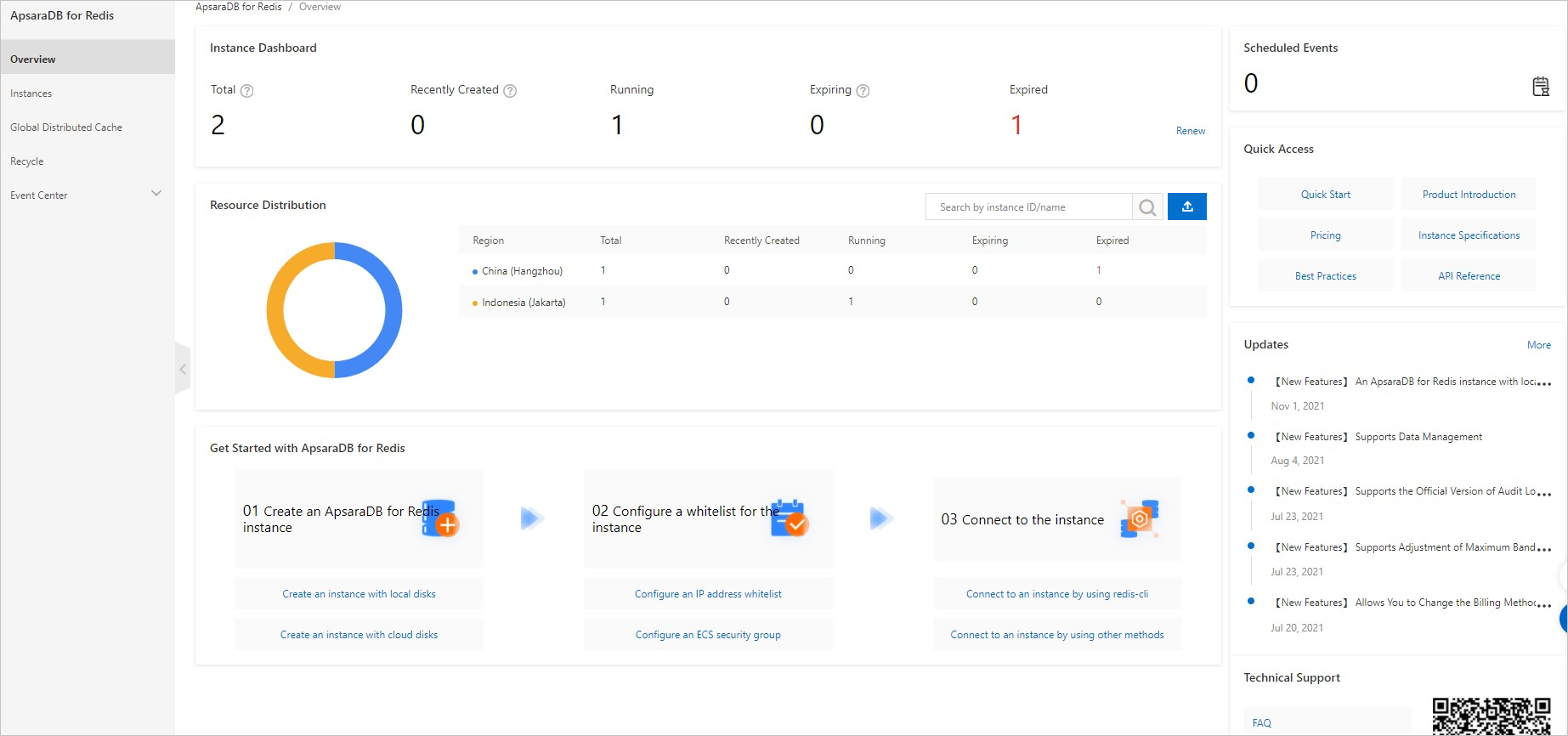Open the Maximum Bandwidth adjustment update

pyautogui.click(x=1412, y=547)
